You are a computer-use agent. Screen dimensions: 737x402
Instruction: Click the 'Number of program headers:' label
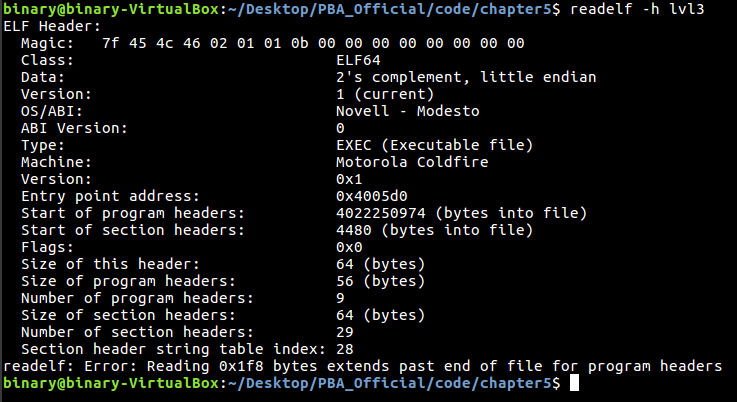[137, 298]
